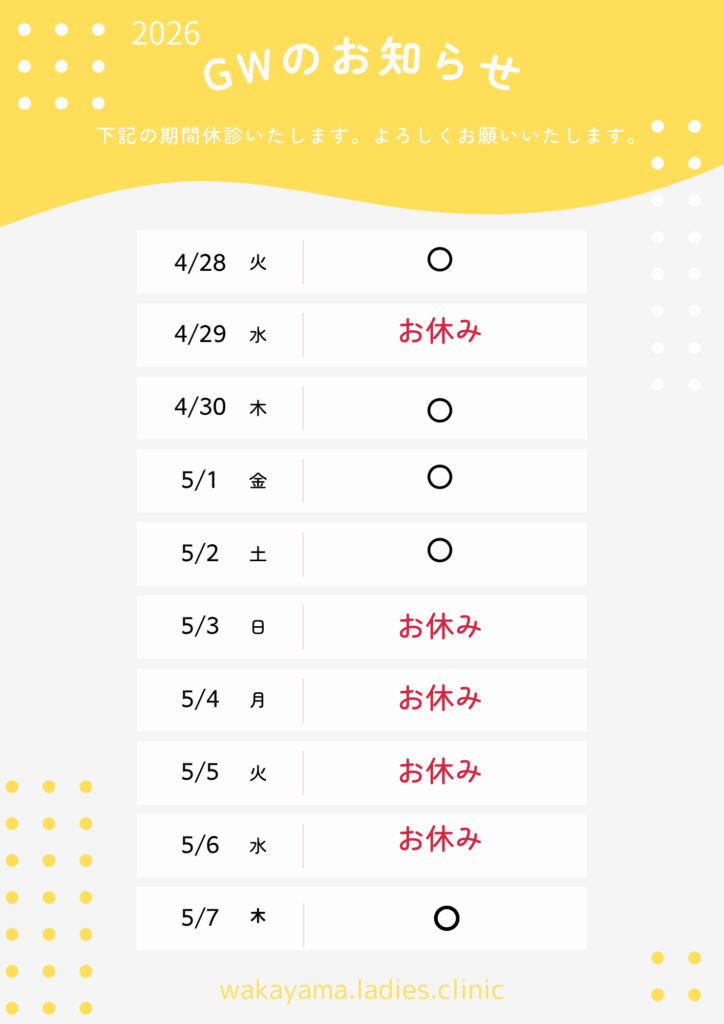The width and height of the screenshot is (724, 1024).
Task: Select the お休み label for 5/6
Action: point(440,839)
